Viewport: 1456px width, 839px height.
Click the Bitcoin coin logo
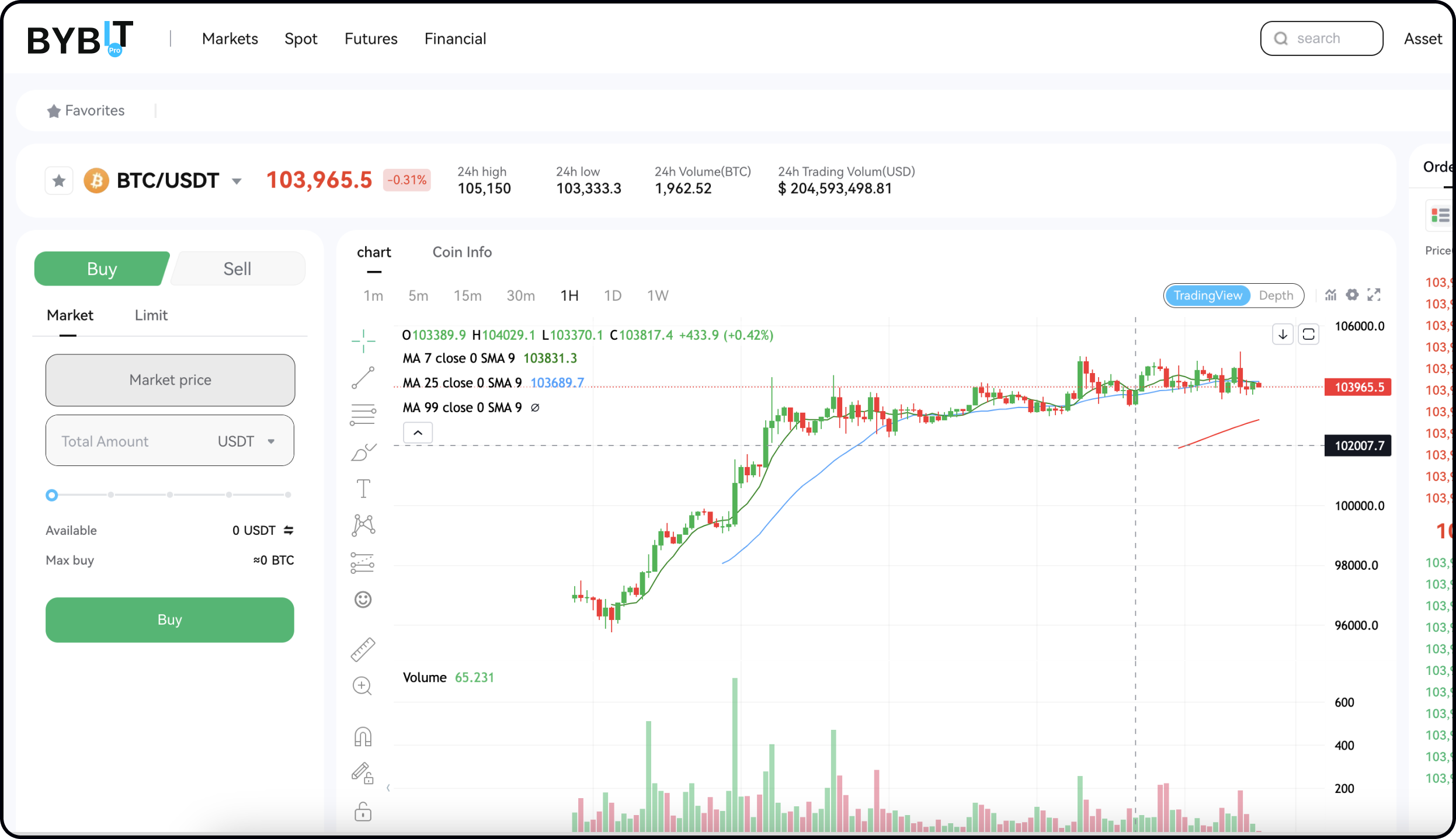[x=96, y=181]
